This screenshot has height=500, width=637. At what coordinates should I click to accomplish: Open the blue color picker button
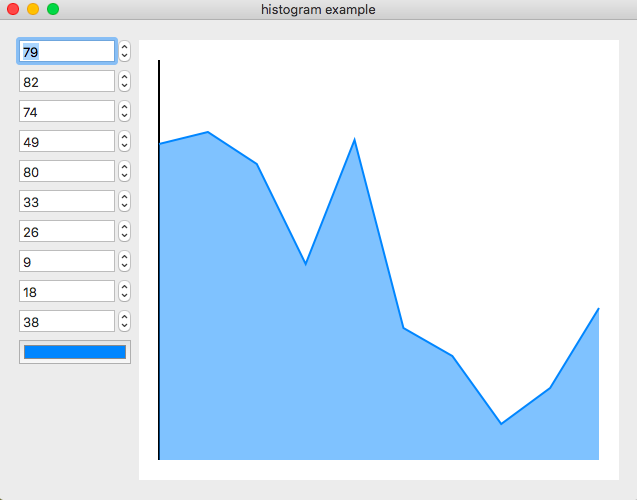point(75,352)
